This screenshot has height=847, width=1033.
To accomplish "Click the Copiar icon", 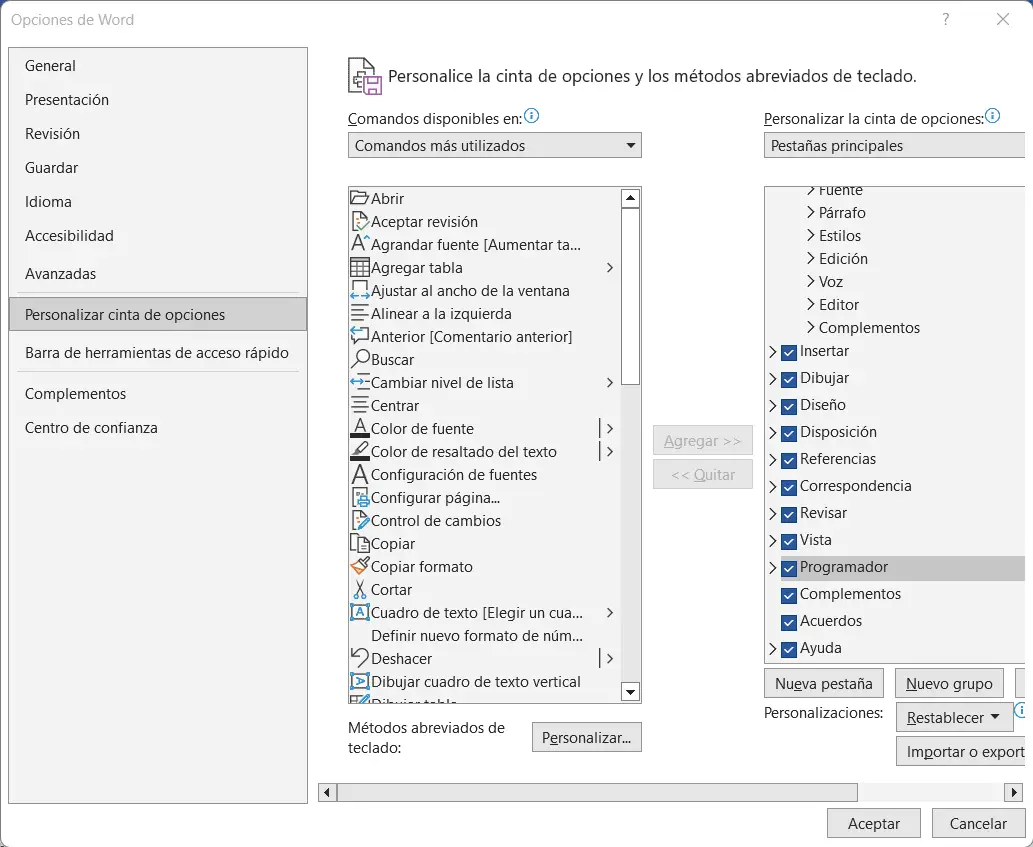I will [x=359, y=543].
